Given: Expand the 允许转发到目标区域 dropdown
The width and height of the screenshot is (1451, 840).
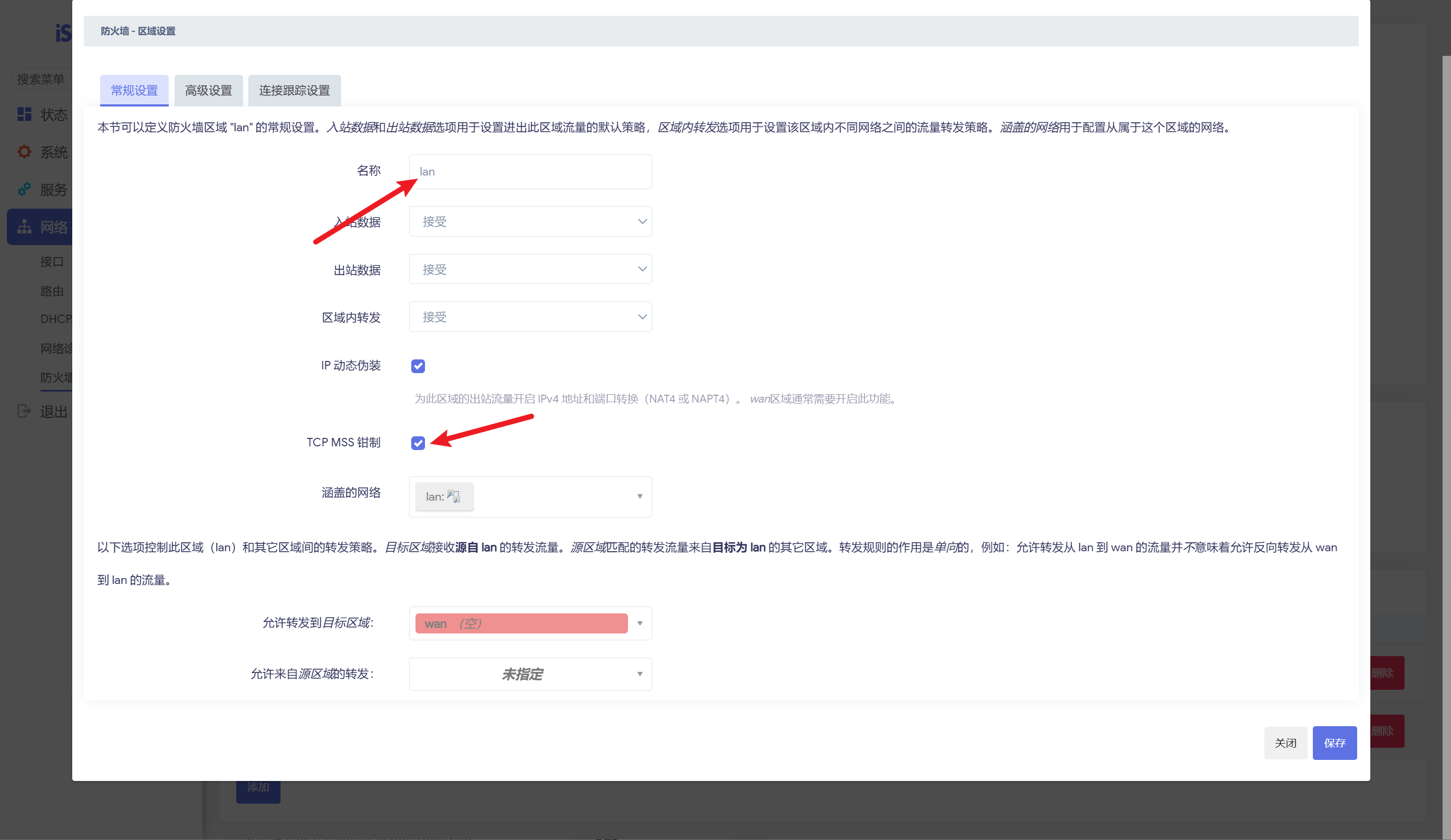Looking at the screenshot, I should [639, 623].
